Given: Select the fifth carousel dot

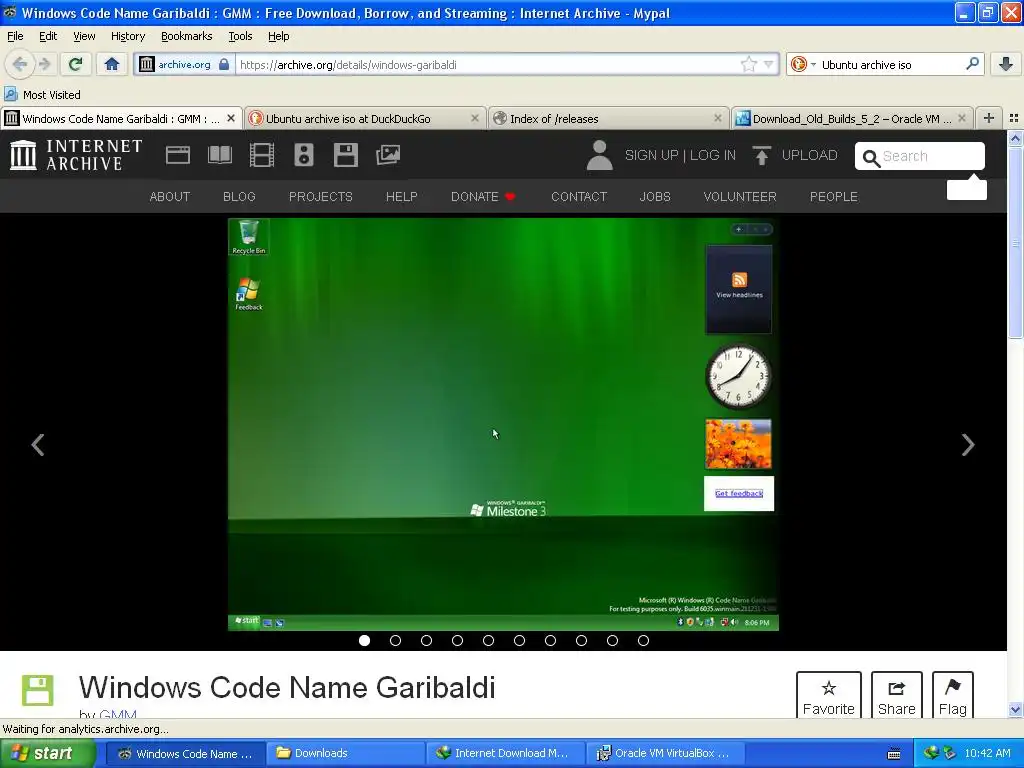Looking at the screenshot, I should click(x=488, y=641).
